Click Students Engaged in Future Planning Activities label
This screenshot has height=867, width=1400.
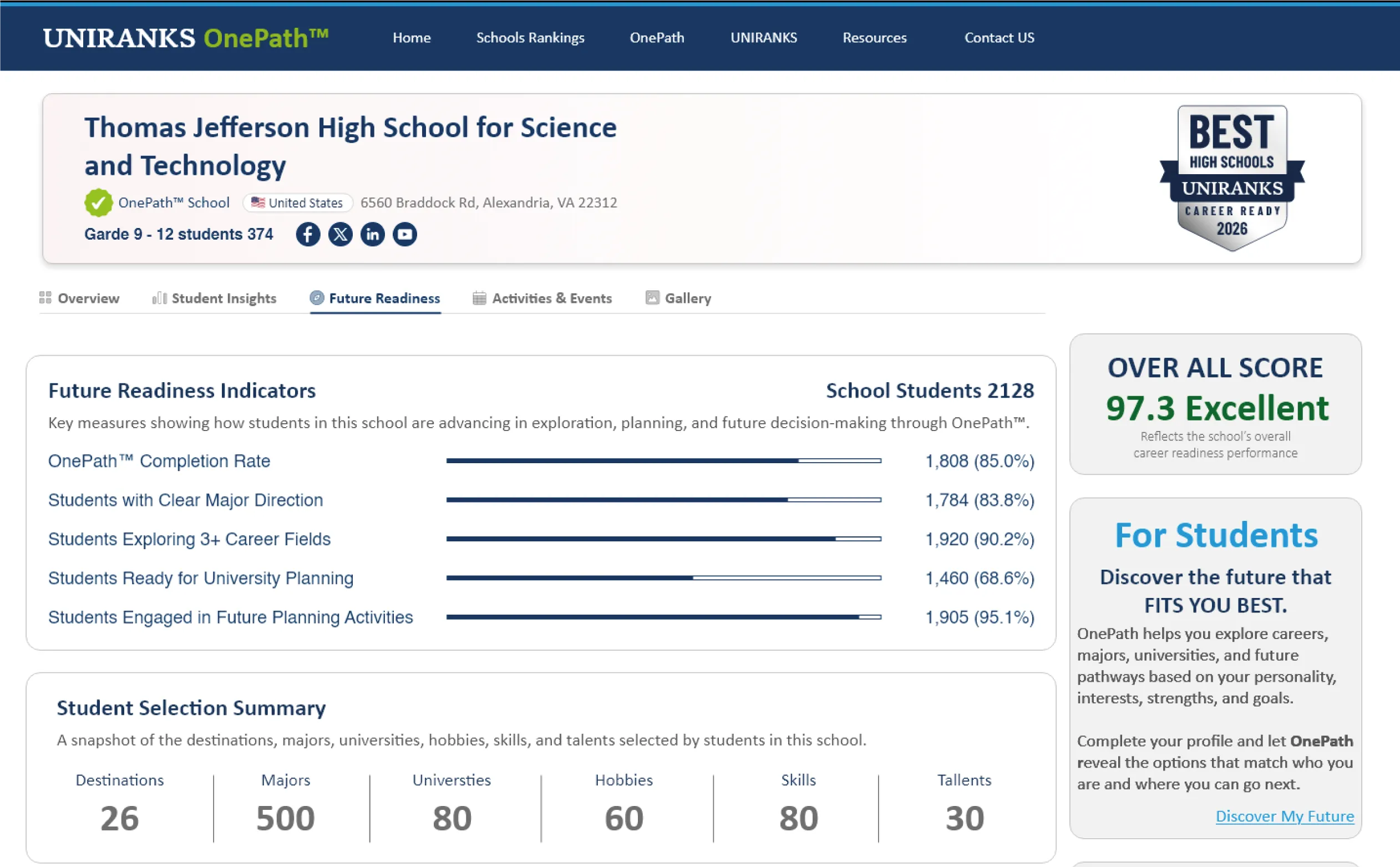pyautogui.click(x=230, y=617)
